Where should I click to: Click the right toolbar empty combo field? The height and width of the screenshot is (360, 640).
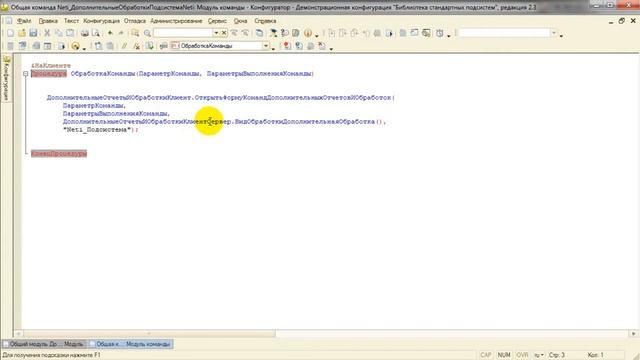(x=504, y=33)
